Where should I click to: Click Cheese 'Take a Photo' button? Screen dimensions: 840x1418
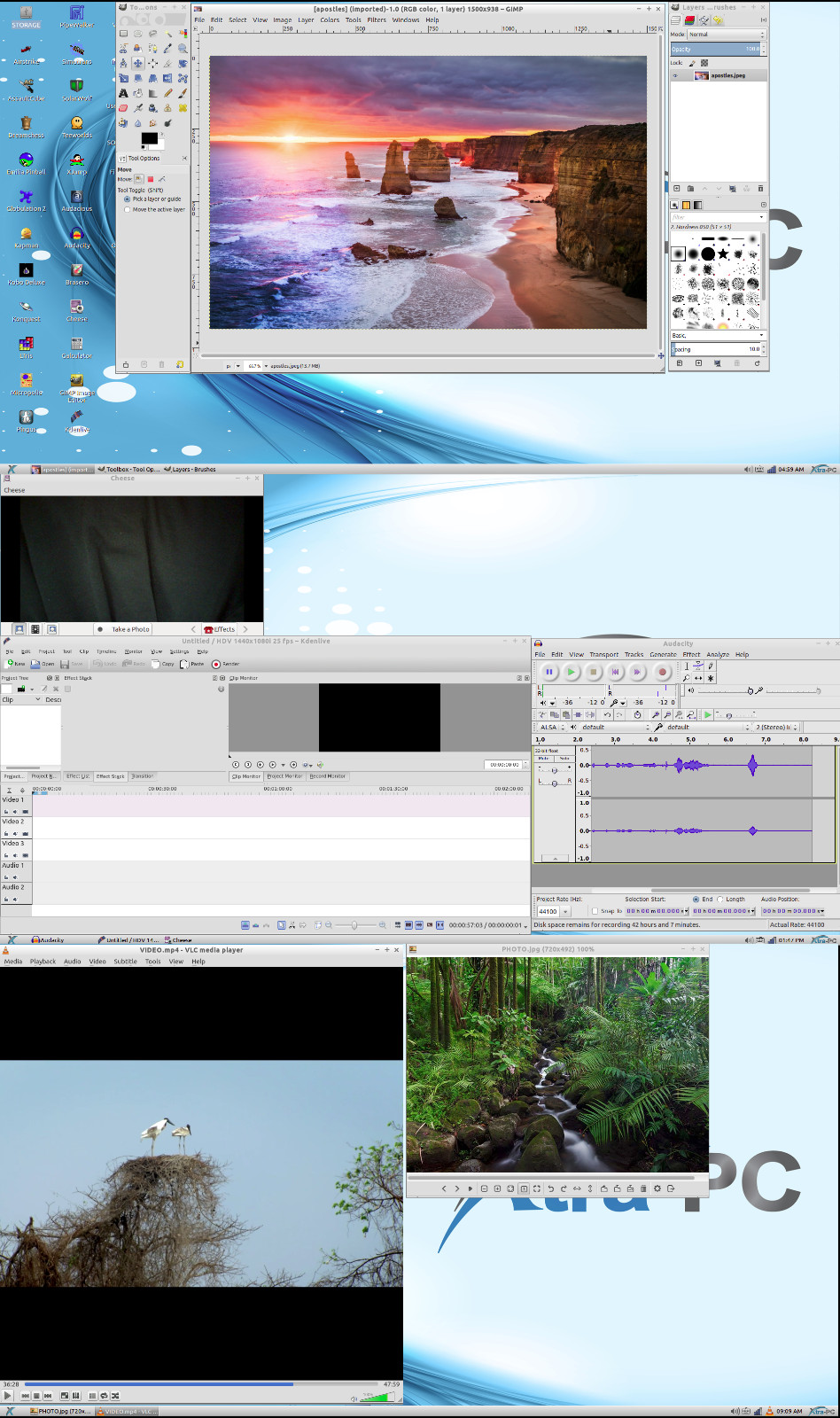(x=122, y=629)
